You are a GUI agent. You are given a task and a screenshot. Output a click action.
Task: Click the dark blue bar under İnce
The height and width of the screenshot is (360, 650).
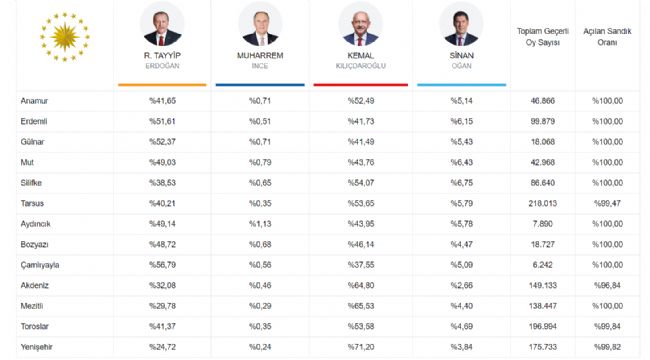[x=260, y=85]
